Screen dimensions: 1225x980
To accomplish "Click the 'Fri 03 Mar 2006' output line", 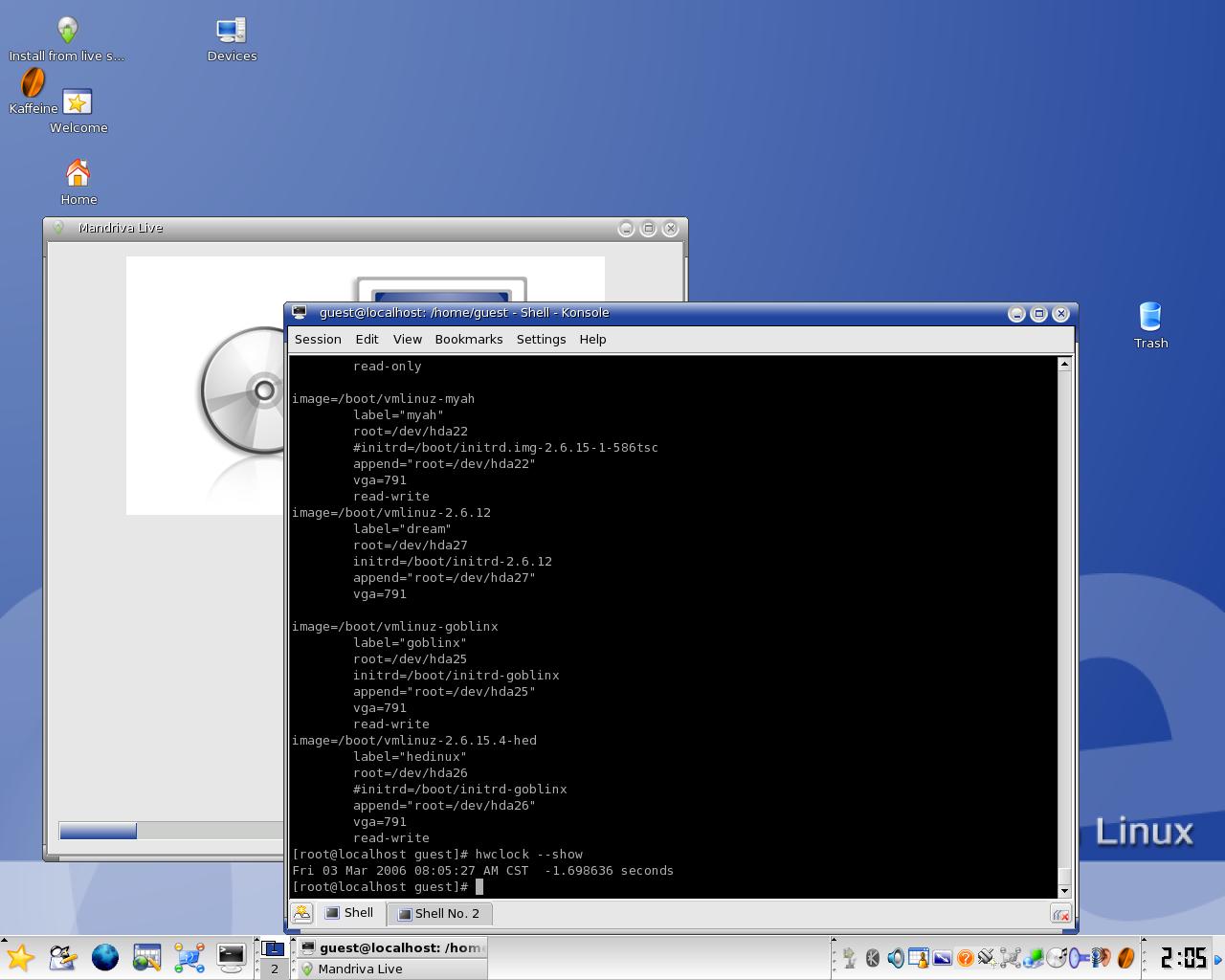I will click(x=482, y=871).
